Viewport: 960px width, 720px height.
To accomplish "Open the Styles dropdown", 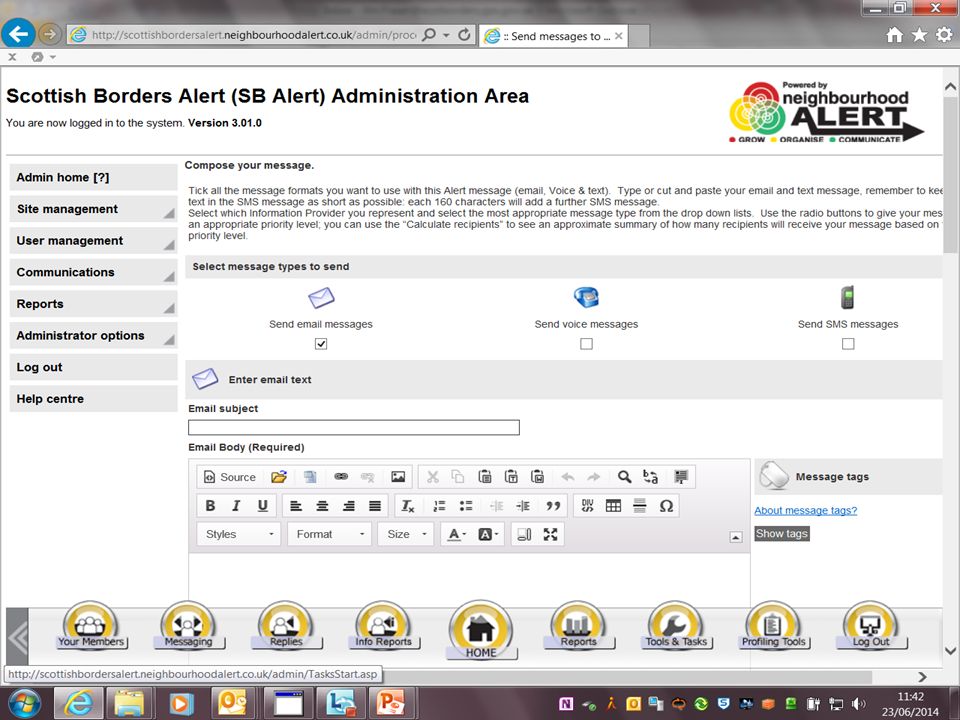I will (x=239, y=534).
